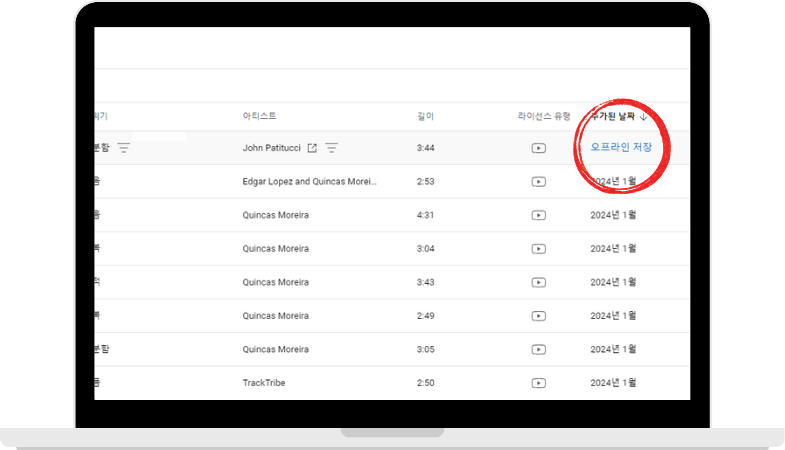Click the license icon in the TrackTribe row
785x450 pixels.
tap(538, 383)
